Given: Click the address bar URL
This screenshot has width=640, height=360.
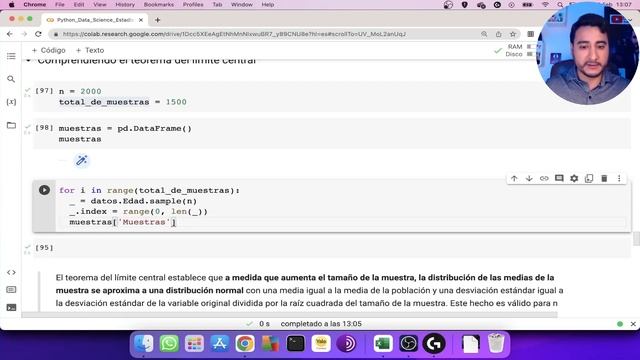Looking at the screenshot, I should (x=234, y=34).
